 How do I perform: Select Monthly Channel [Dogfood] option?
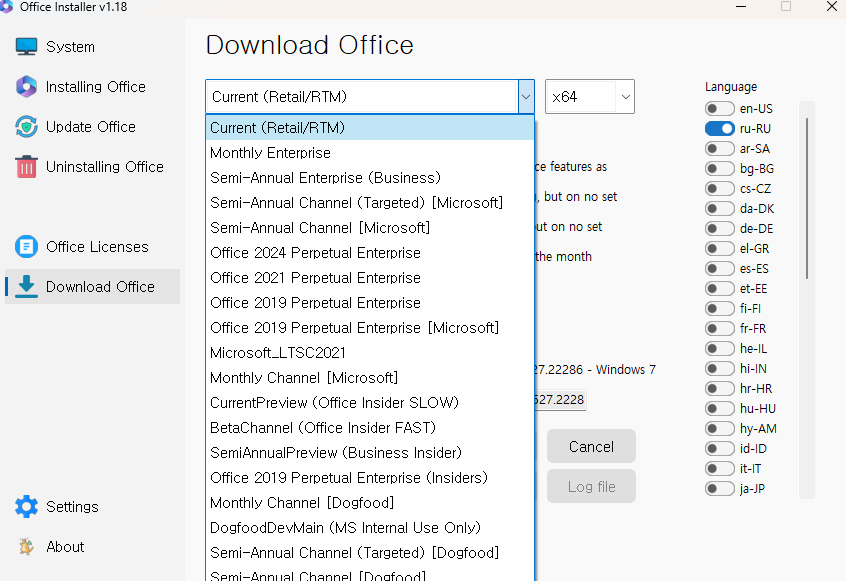[x=370, y=502]
